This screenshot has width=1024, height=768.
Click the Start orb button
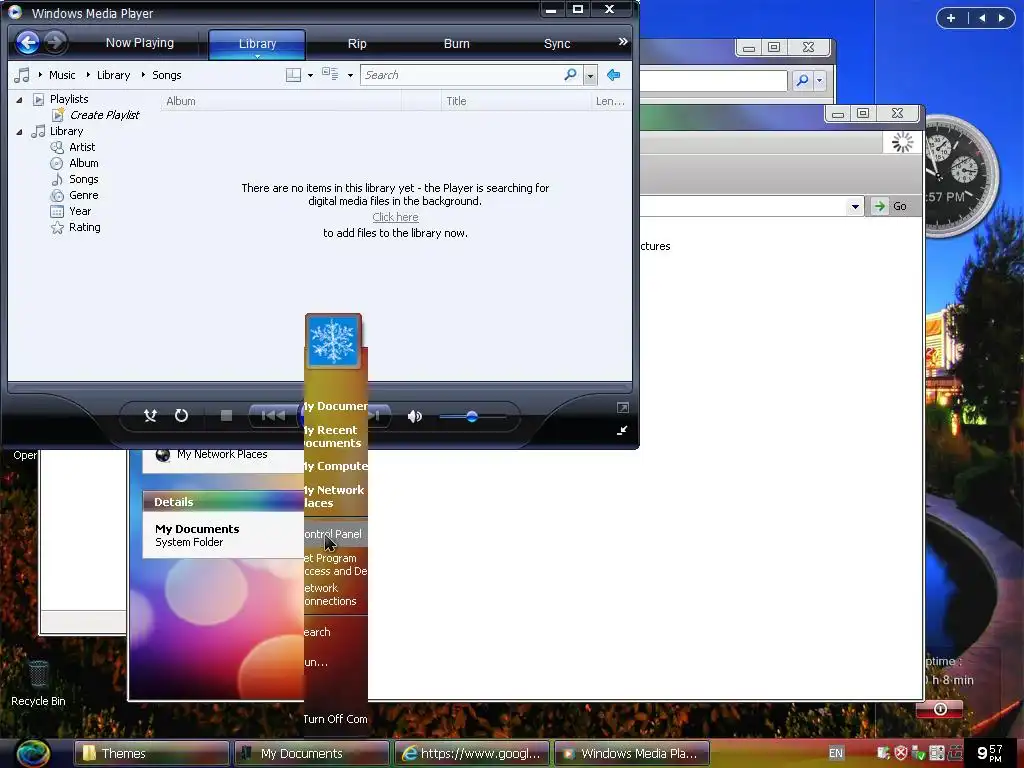coord(33,752)
